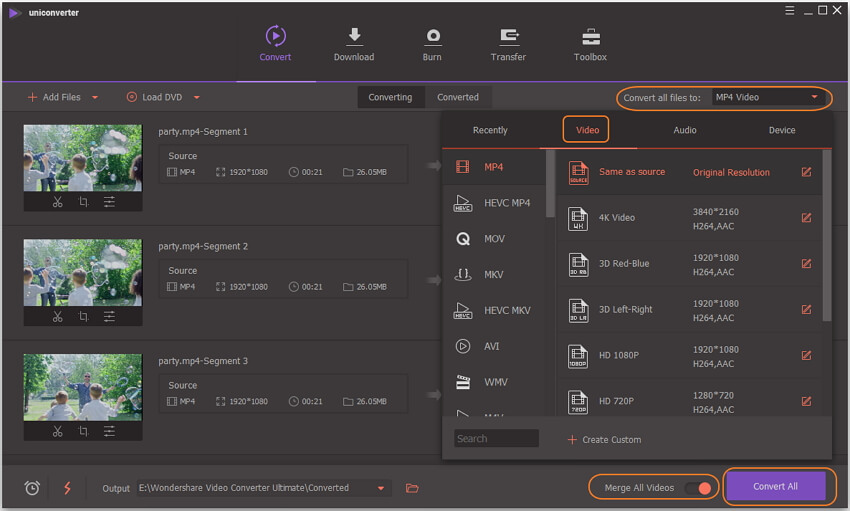Select HEVC MP4 format

pos(494,203)
